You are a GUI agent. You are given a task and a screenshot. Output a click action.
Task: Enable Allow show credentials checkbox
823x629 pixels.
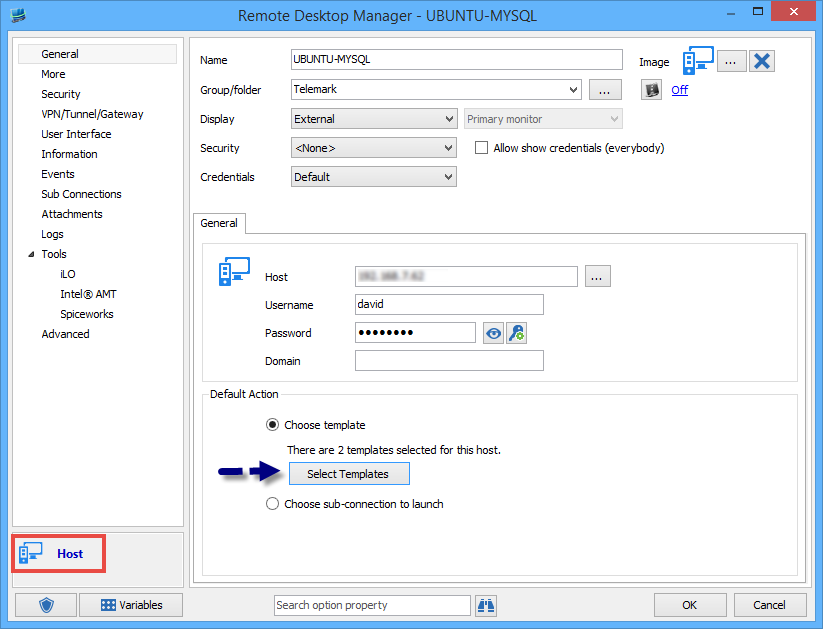click(481, 148)
